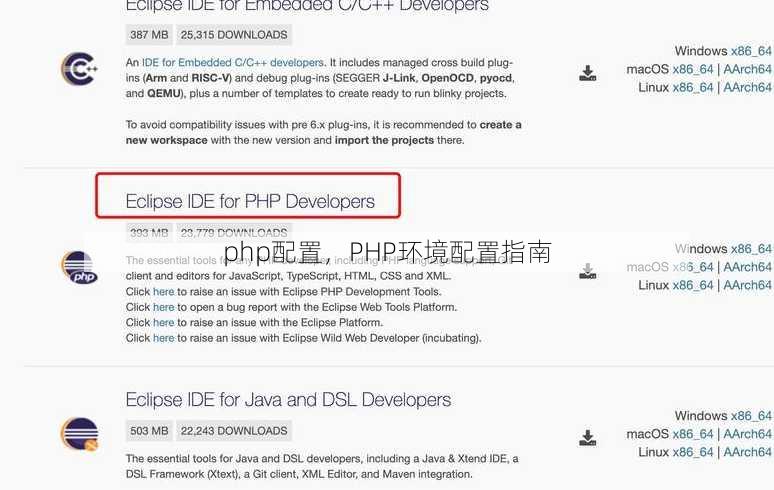
Task: Open Eclipse IDE for PHP Developers title
Action: tap(250, 201)
